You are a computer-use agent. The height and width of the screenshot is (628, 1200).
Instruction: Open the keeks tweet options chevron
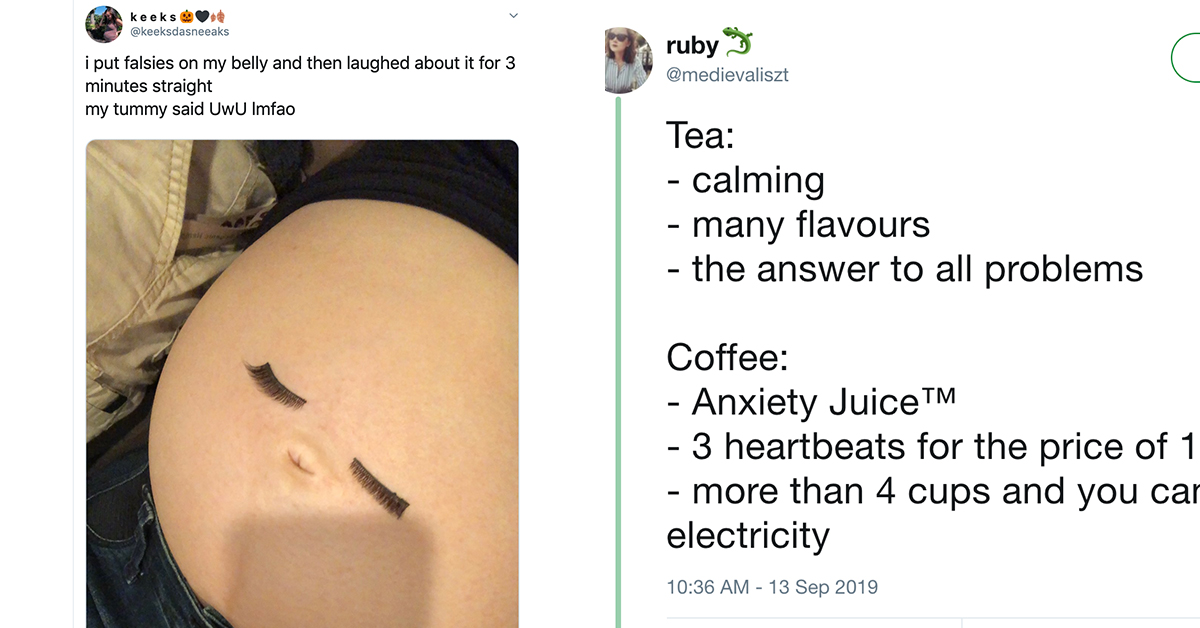[x=514, y=16]
